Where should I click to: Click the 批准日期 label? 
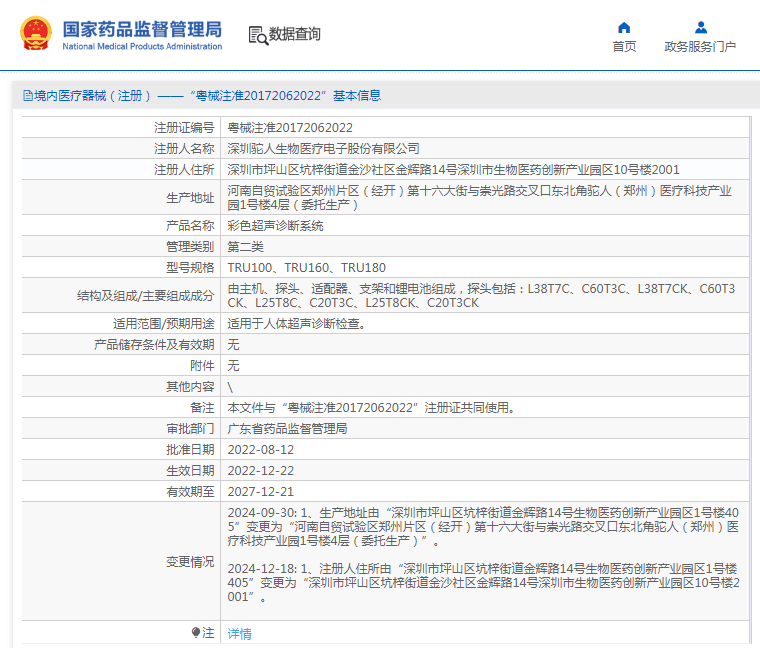[x=190, y=450]
